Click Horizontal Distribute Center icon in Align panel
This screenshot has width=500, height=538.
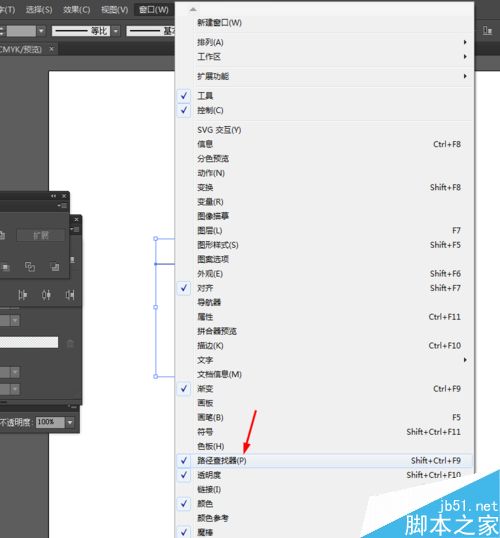[x=46, y=295]
